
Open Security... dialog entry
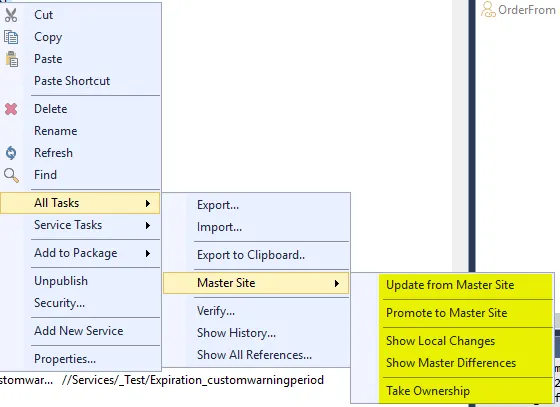(x=81, y=303)
